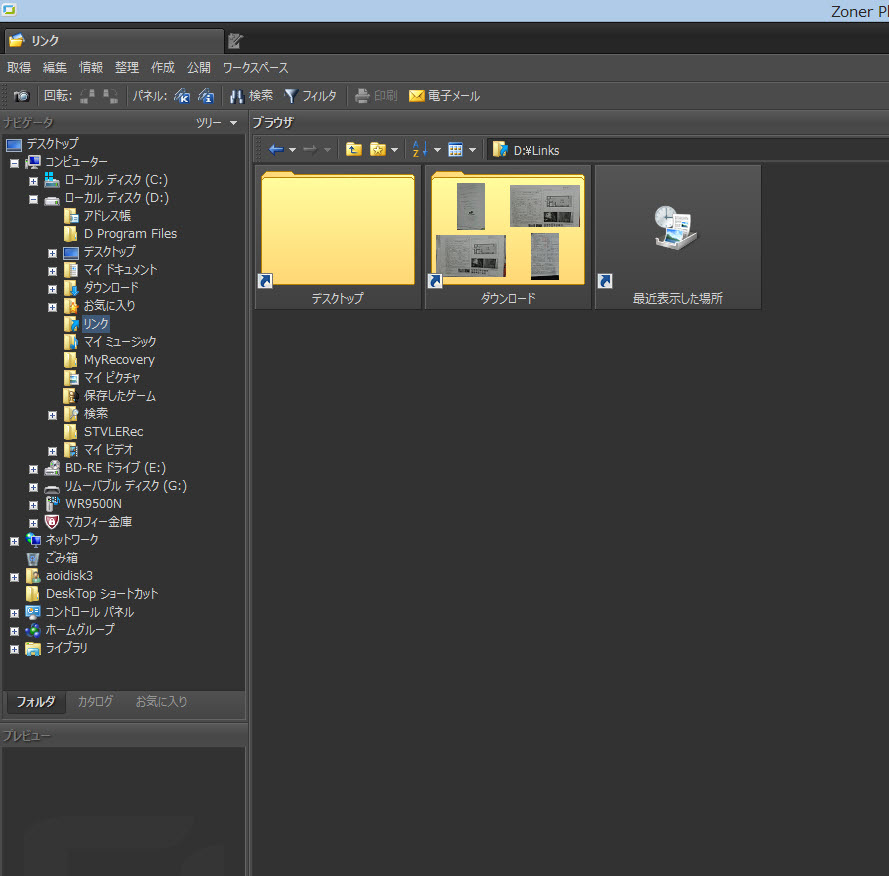889x876 pixels.
Task: Switch to the お気に入り tab at panel bottom
Action: tap(161, 702)
